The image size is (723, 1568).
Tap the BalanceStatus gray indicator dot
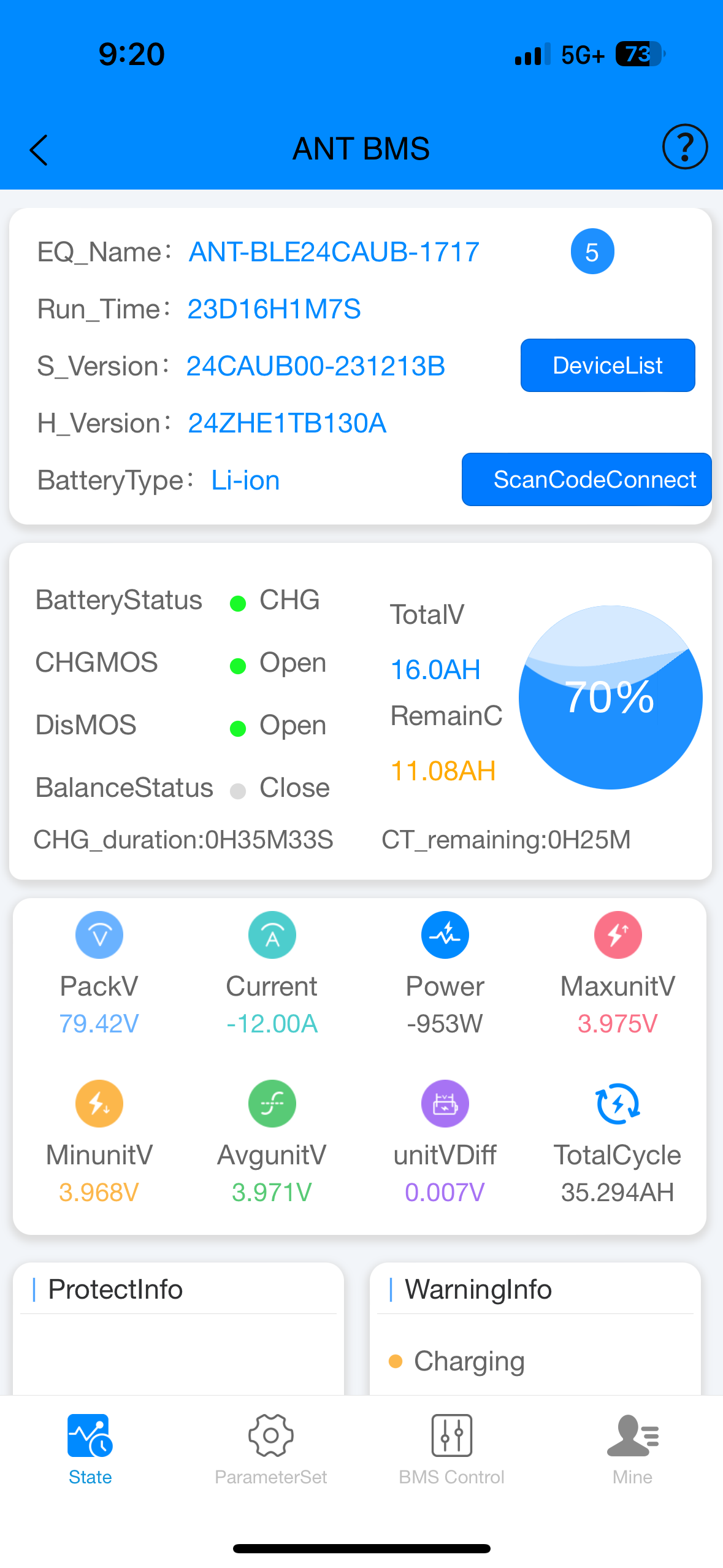[238, 791]
